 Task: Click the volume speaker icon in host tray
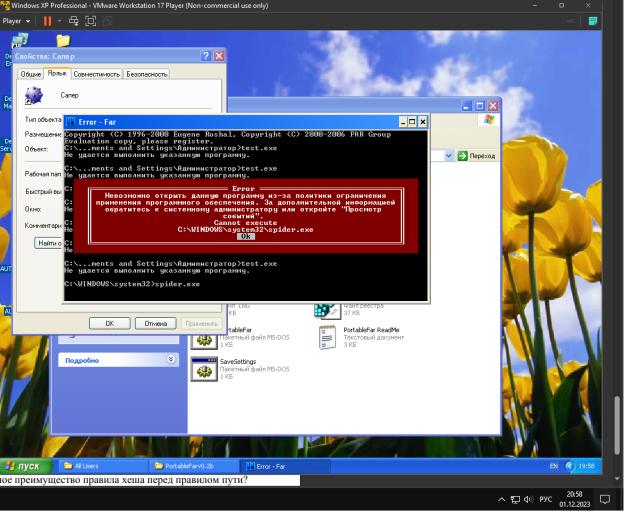click(528, 499)
